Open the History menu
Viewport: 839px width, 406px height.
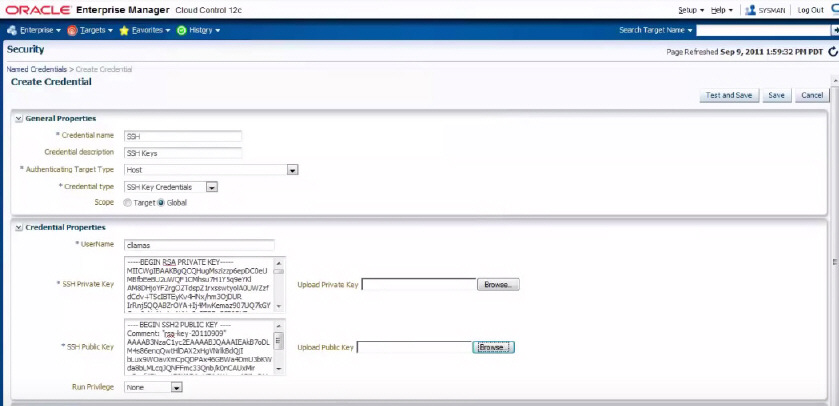[x=204, y=30]
